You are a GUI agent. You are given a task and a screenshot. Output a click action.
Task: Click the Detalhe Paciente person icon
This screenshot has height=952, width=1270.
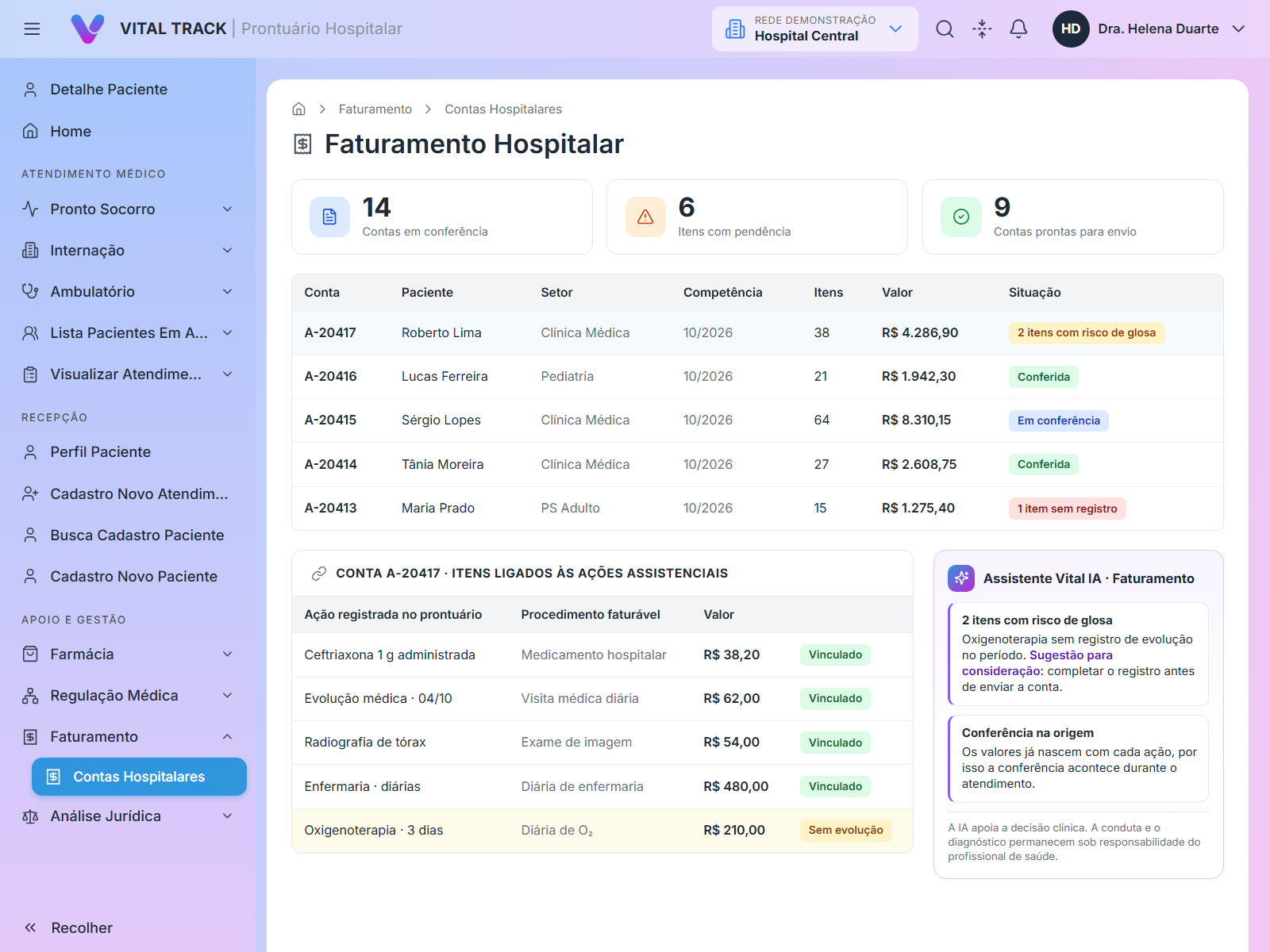(x=30, y=90)
